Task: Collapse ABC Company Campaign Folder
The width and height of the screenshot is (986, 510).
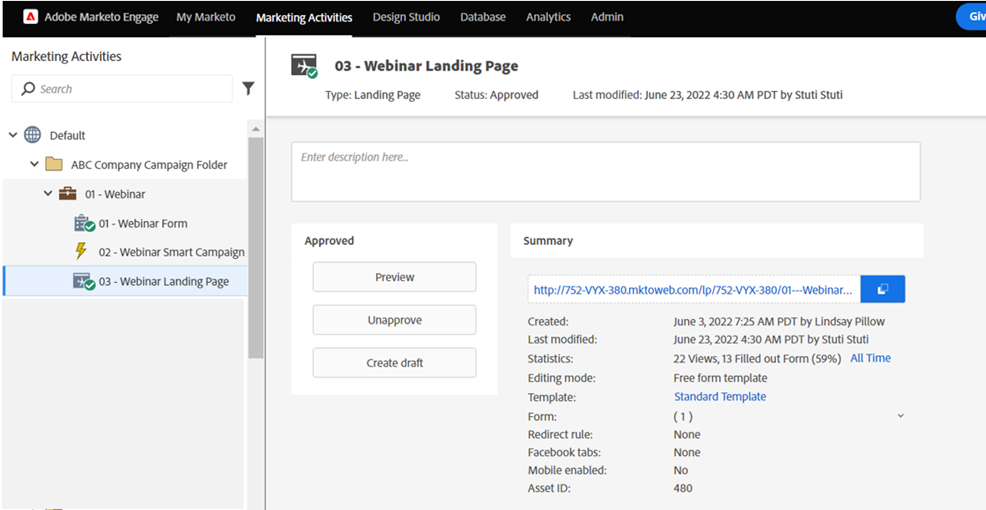Action: [x=35, y=164]
